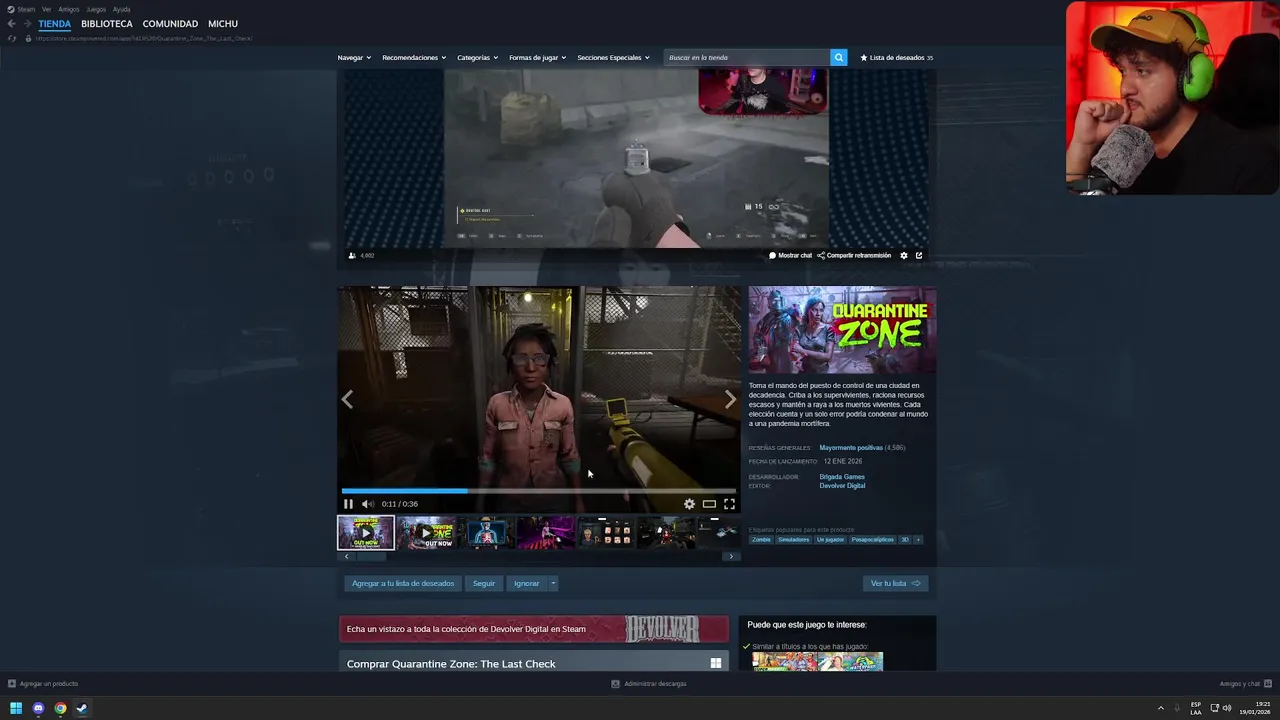The image size is (1280, 720).
Task: Open broadcast settings gear
Action: pyautogui.click(x=904, y=255)
